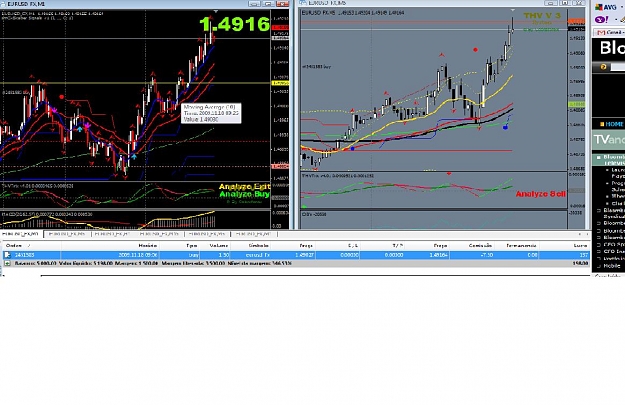Click the yellow price tag on M1 axis
The width and height of the screenshot is (625, 405).
coord(280,83)
